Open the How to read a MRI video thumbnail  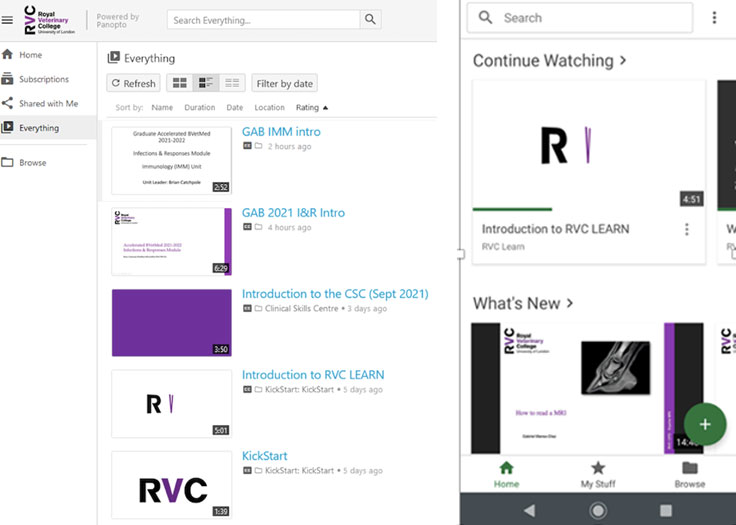tap(588, 388)
